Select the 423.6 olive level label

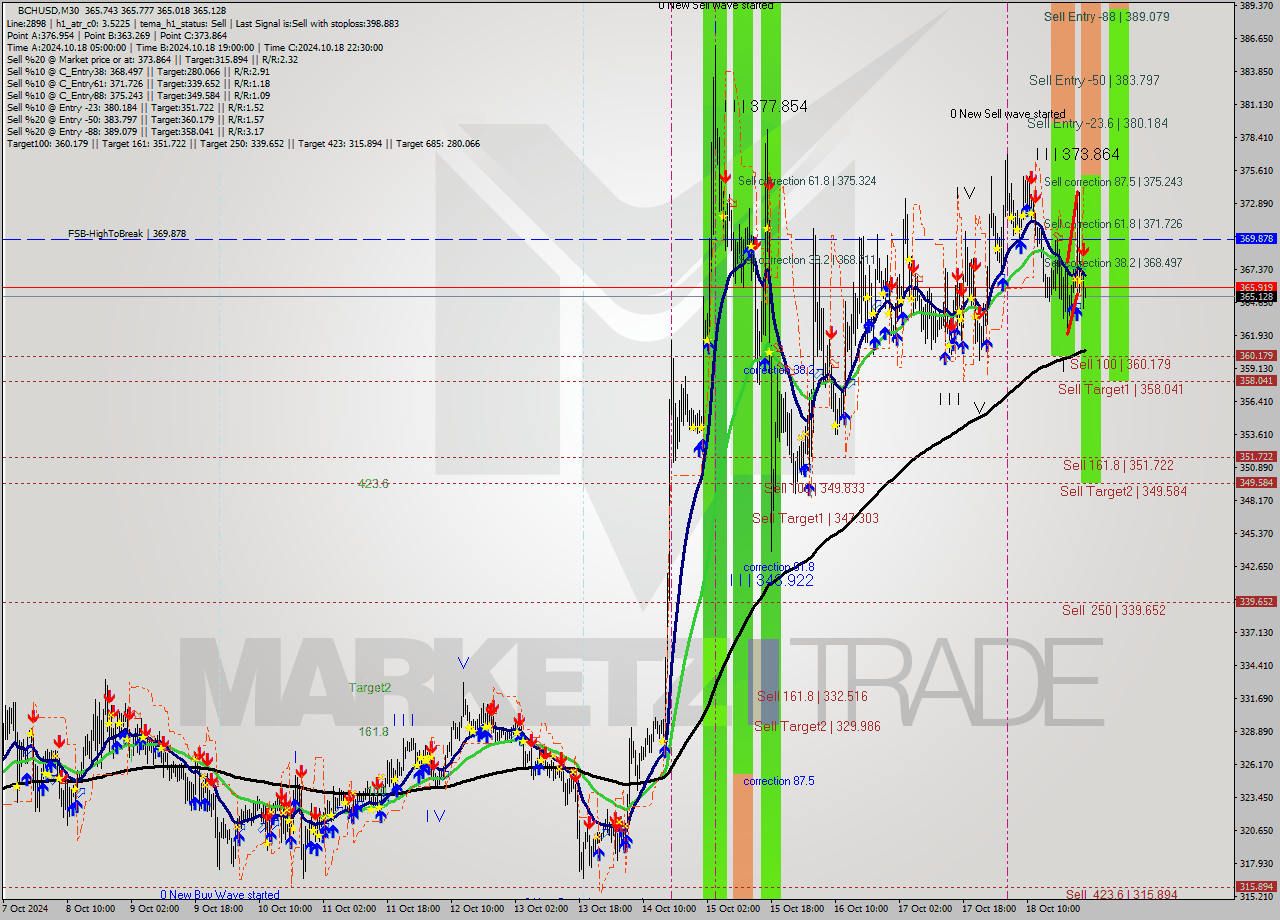[373, 484]
